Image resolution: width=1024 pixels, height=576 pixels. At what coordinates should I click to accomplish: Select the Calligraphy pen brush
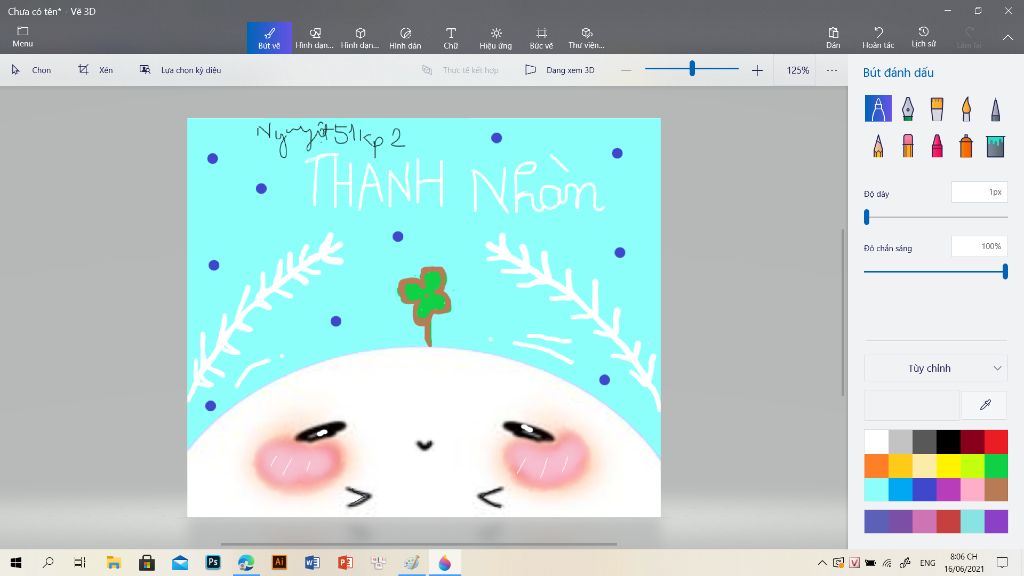[908, 108]
